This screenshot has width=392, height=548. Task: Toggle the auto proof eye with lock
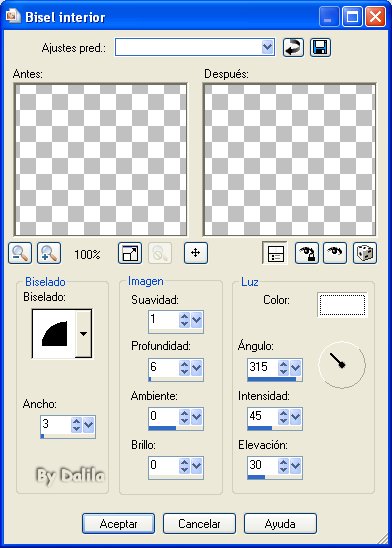click(307, 253)
